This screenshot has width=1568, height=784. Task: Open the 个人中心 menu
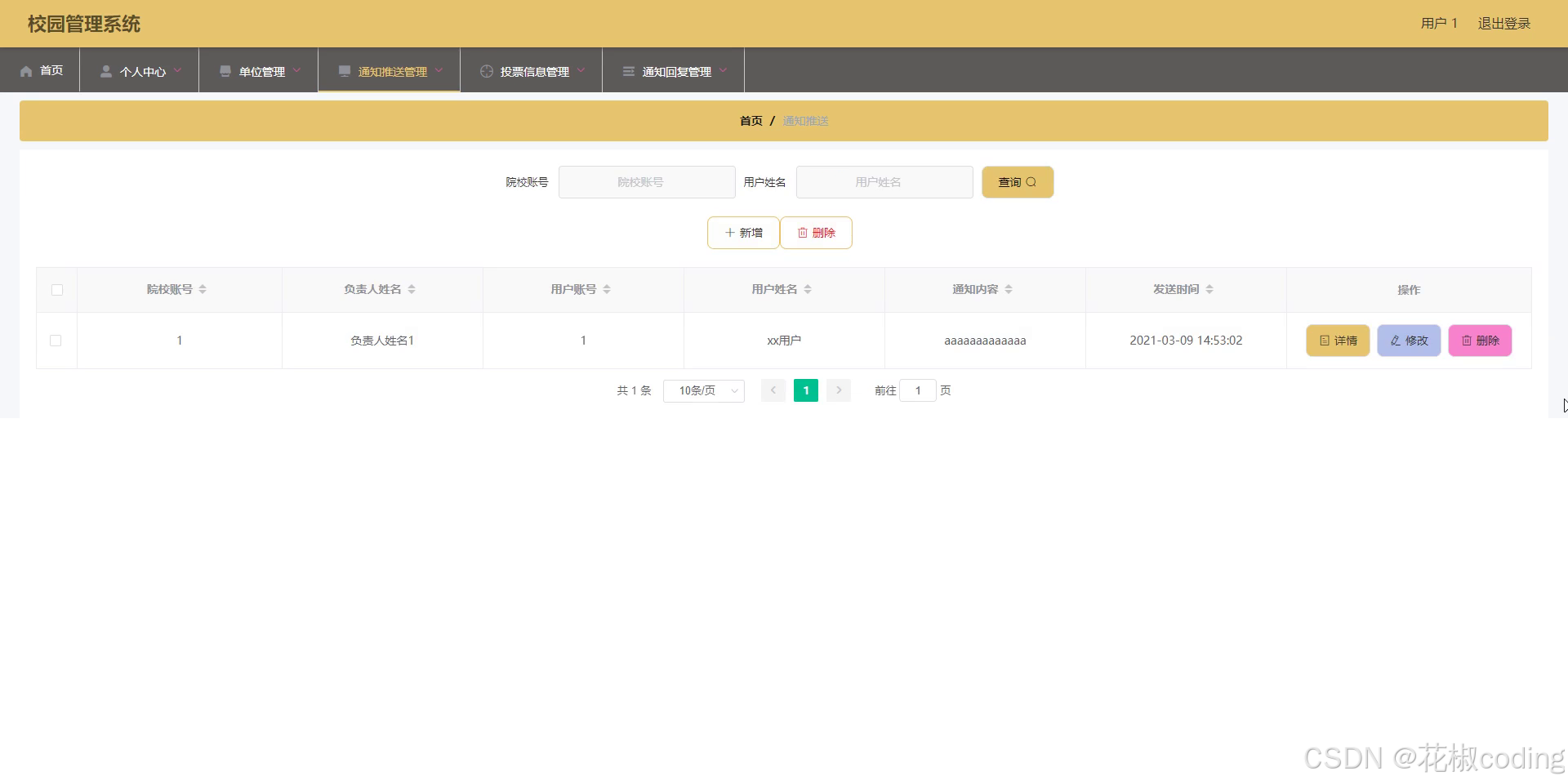[x=140, y=70]
